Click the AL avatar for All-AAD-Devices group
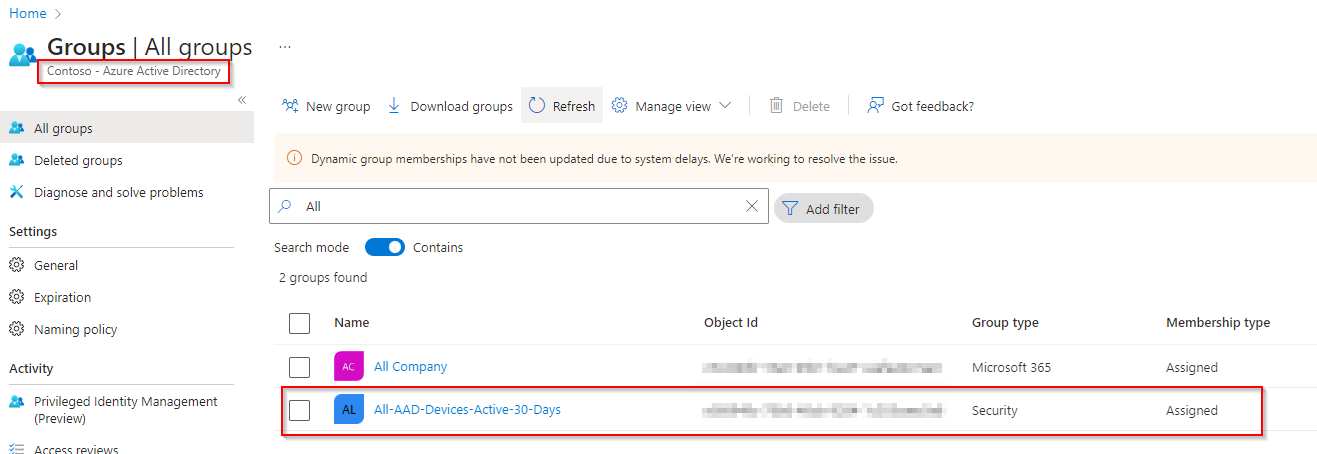Viewport: 1317px width, 454px height. pyautogui.click(x=348, y=410)
